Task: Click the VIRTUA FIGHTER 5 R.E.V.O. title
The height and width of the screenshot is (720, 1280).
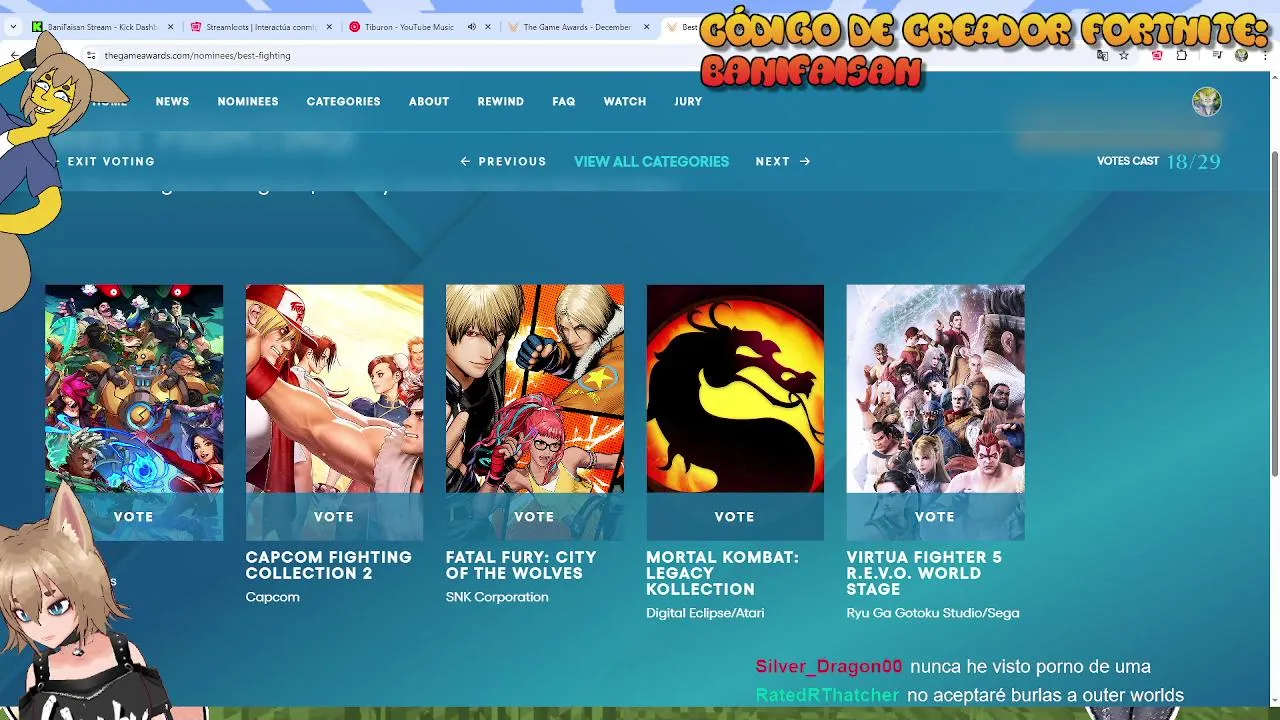Action: [x=924, y=573]
